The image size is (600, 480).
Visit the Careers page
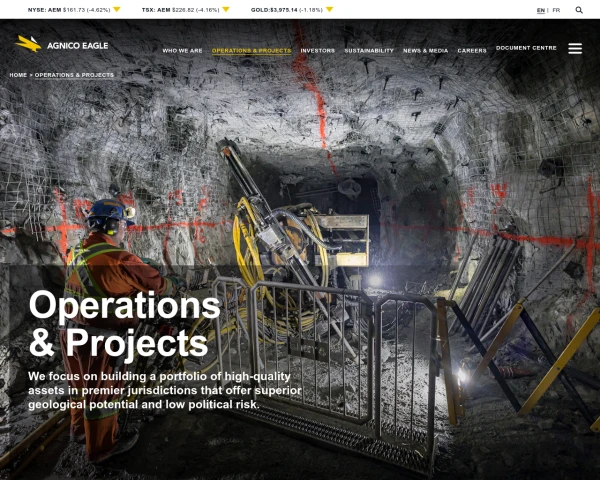click(472, 50)
